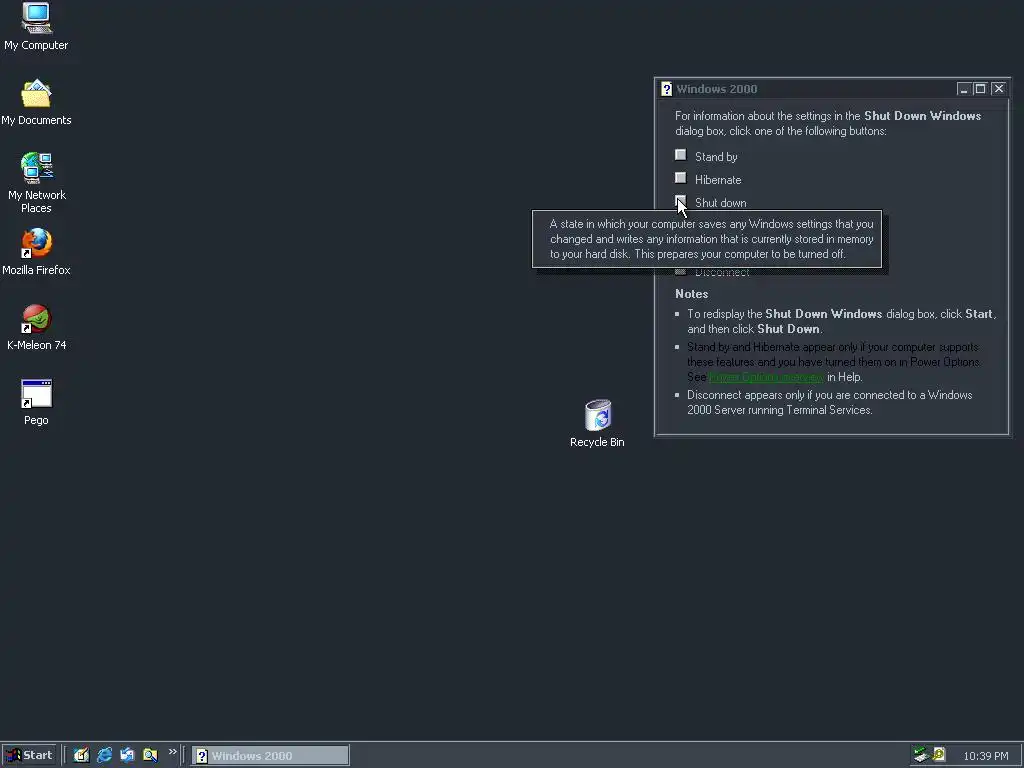The image size is (1024, 768).
Task: Click the 10:39 PM taskbar clock
Action: pos(985,756)
